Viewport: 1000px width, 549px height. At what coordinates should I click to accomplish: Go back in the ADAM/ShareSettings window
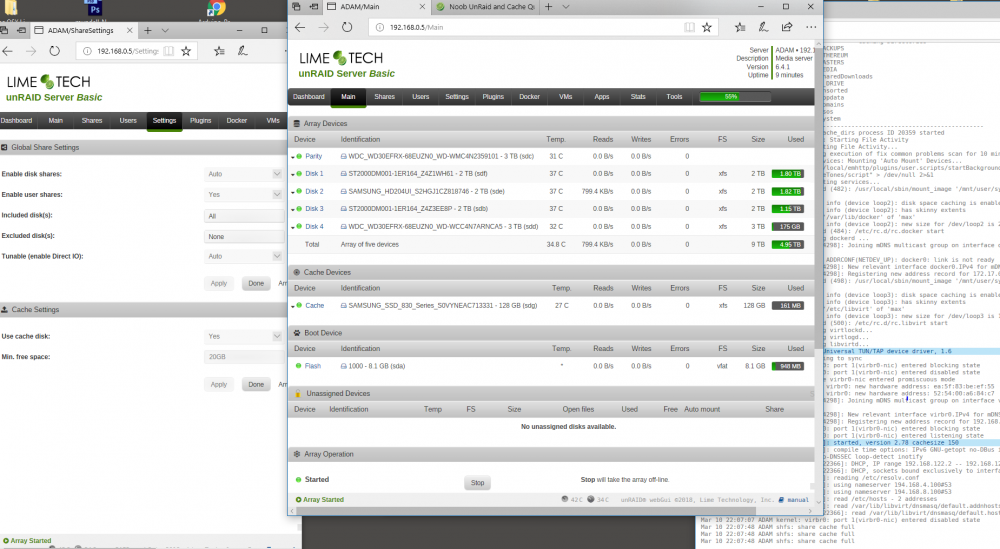click(x=8, y=51)
